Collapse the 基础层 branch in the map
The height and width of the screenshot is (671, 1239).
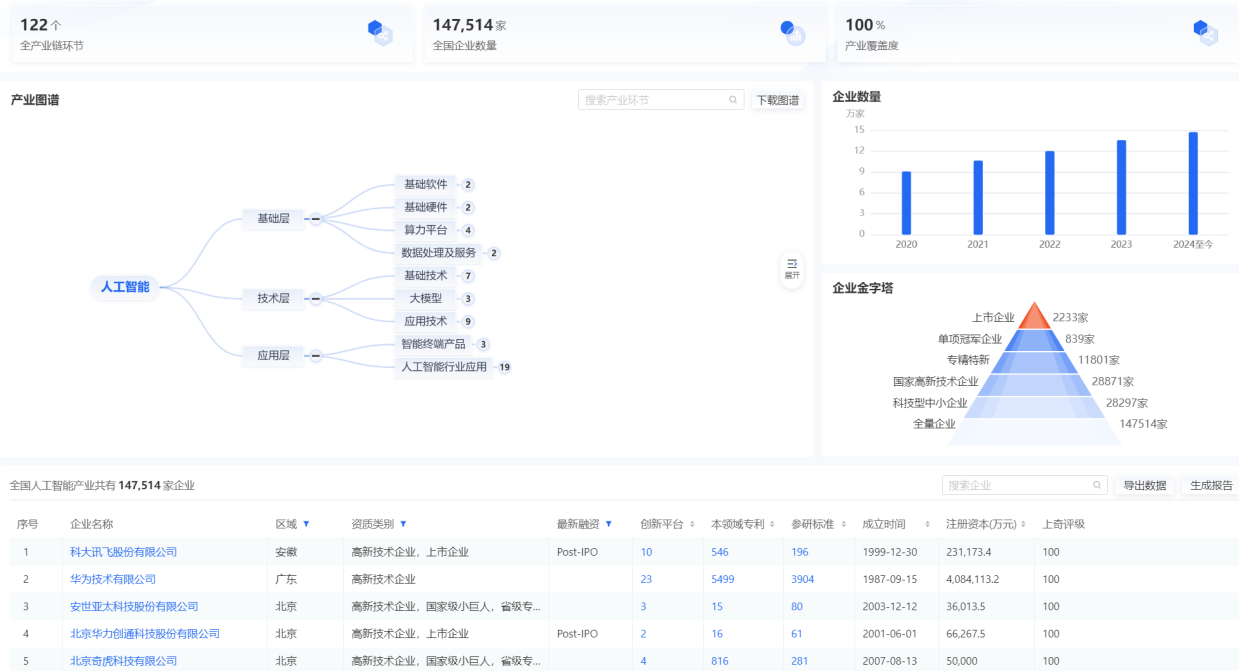click(x=316, y=219)
